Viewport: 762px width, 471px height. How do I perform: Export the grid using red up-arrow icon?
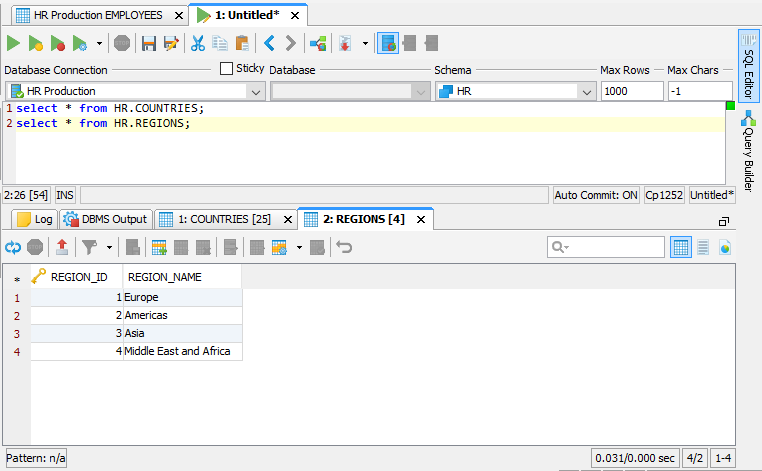click(x=62, y=248)
